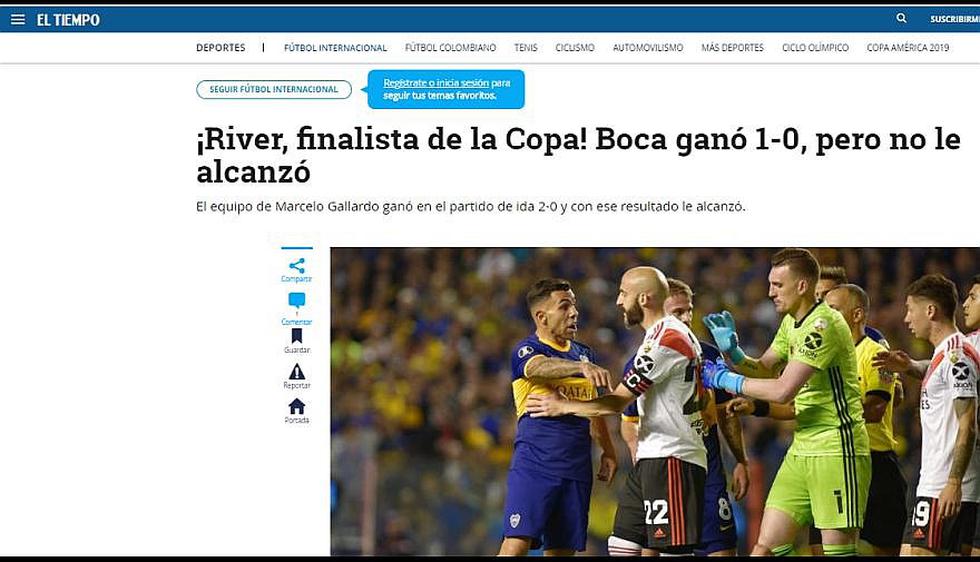Open the Automovilismo section

648,48
